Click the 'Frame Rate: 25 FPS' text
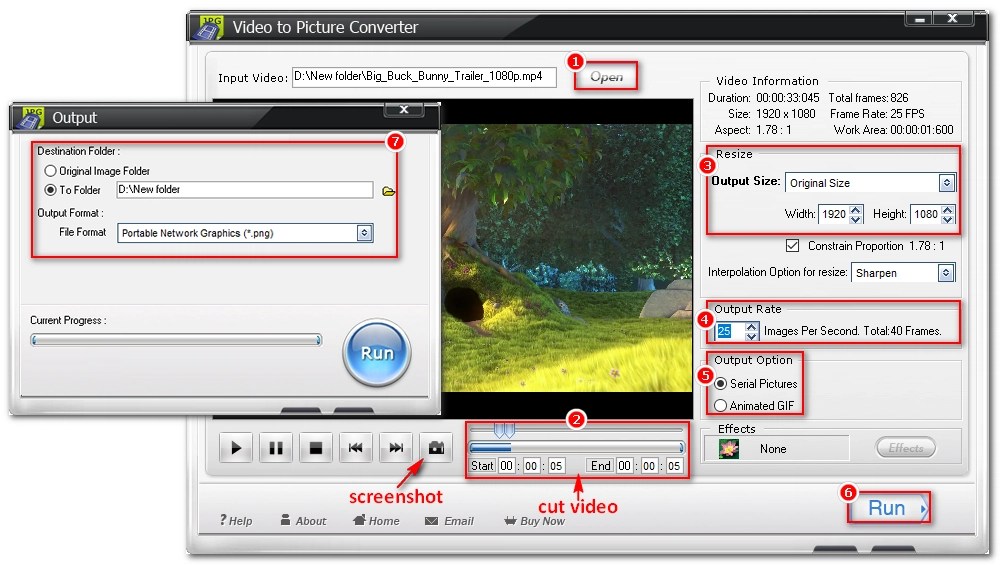This screenshot has height=565, width=1000. pyautogui.click(x=877, y=114)
